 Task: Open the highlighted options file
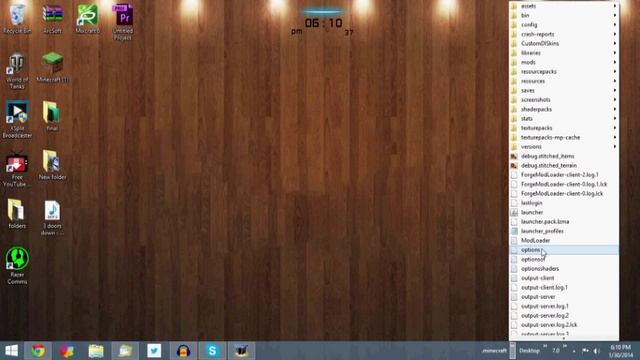click(564, 250)
